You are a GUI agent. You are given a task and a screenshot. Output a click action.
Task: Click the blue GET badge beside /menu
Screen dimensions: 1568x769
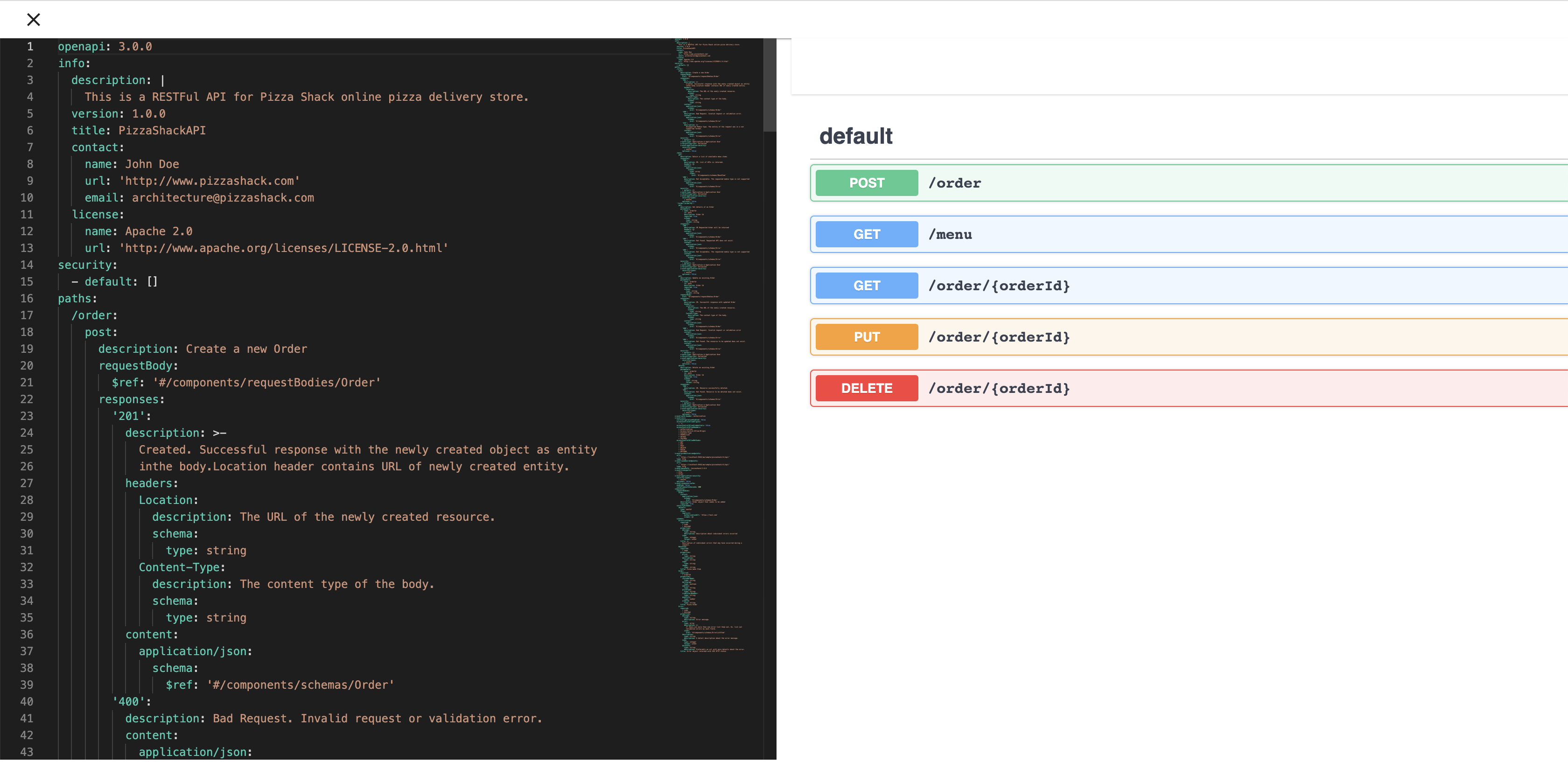pos(866,234)
